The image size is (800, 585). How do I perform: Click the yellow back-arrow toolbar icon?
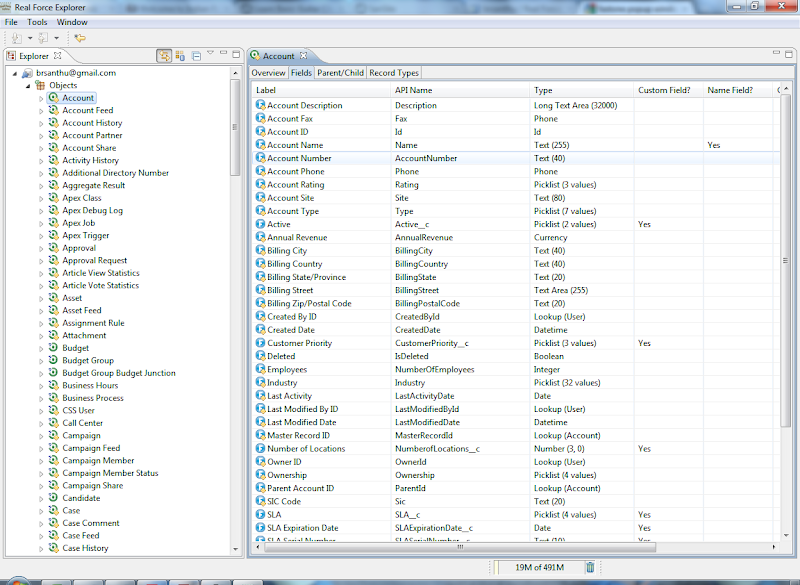coord(80,38)
